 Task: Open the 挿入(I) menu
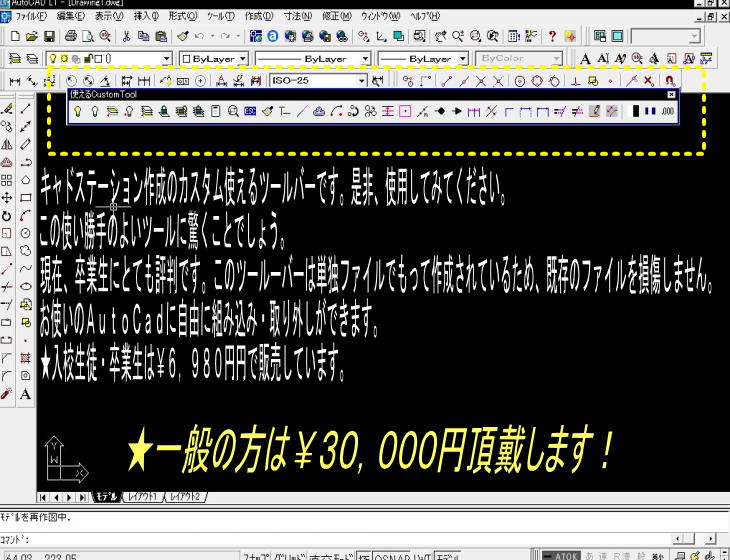[146, 16]
